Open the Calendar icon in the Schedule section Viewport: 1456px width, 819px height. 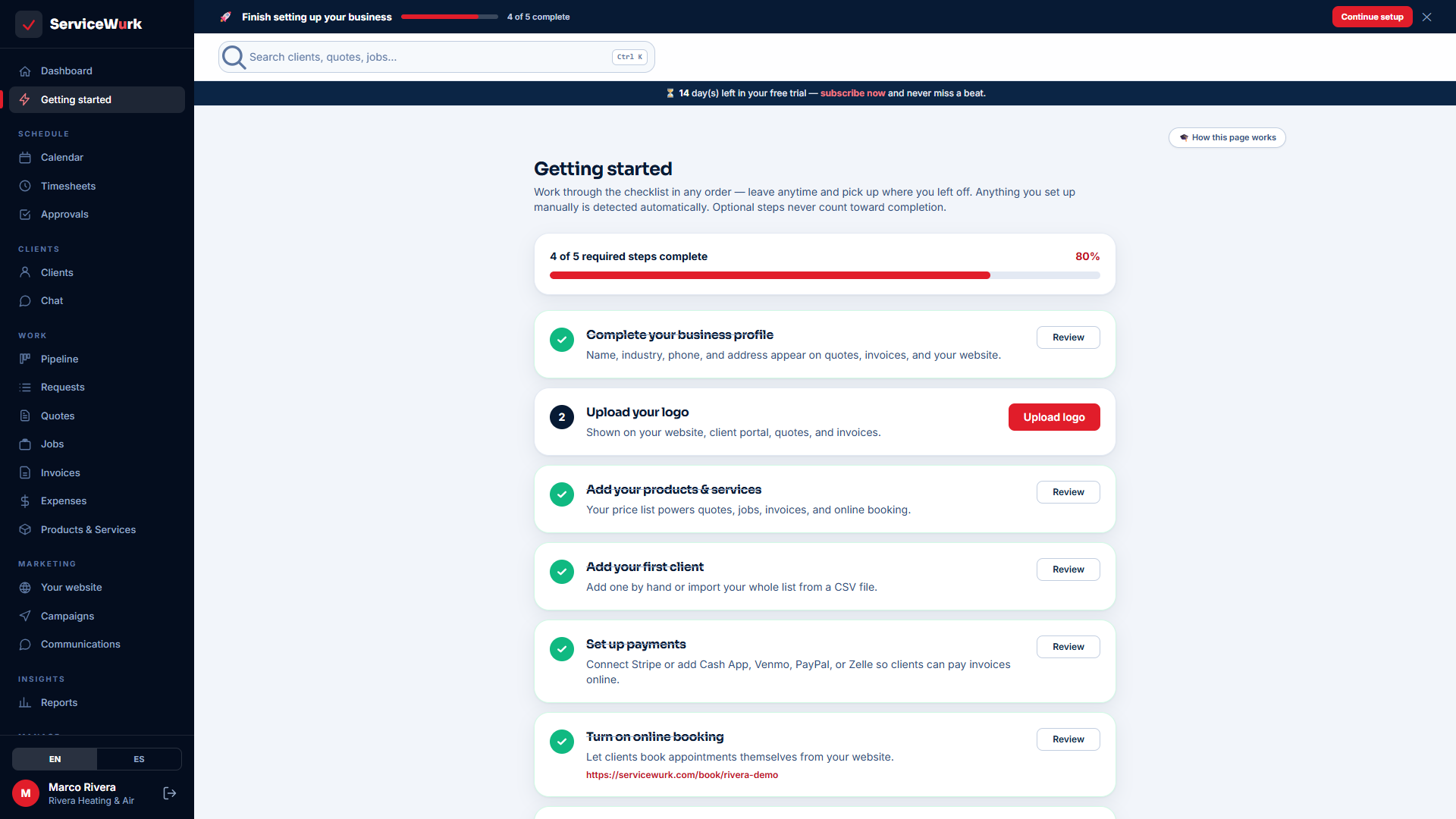pyautogui.click(x=25, y=158)
